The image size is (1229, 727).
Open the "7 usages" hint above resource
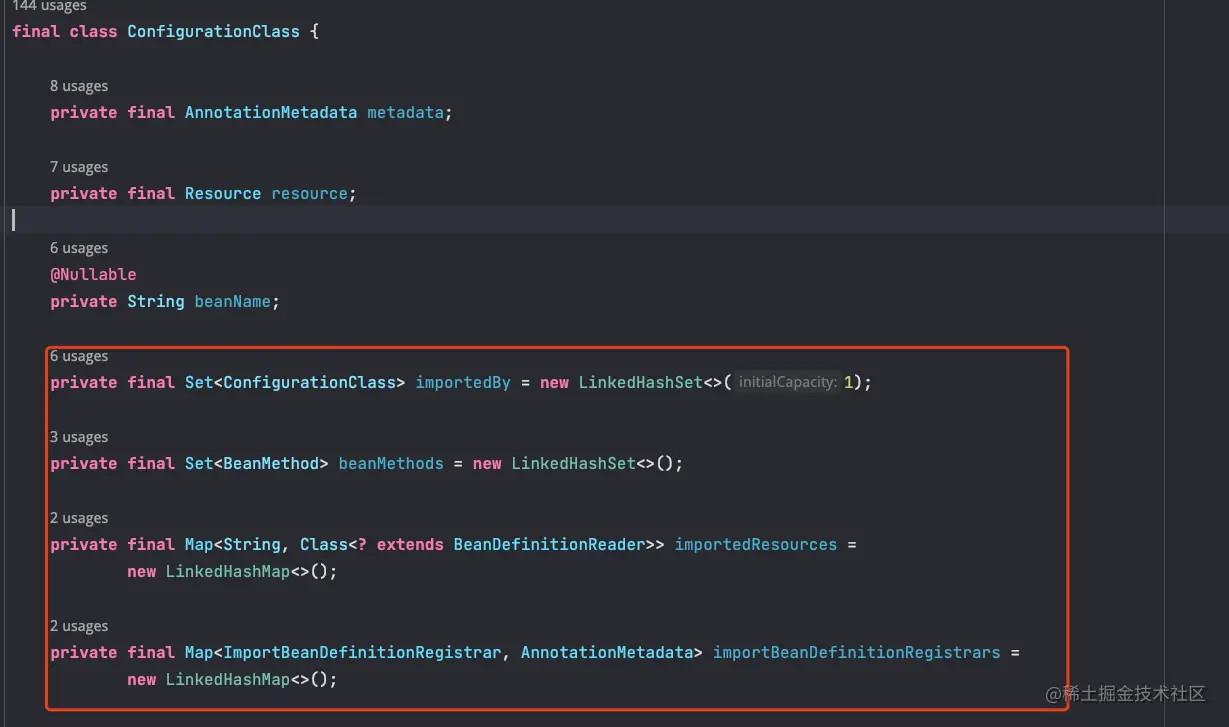(x=79, y=167)
